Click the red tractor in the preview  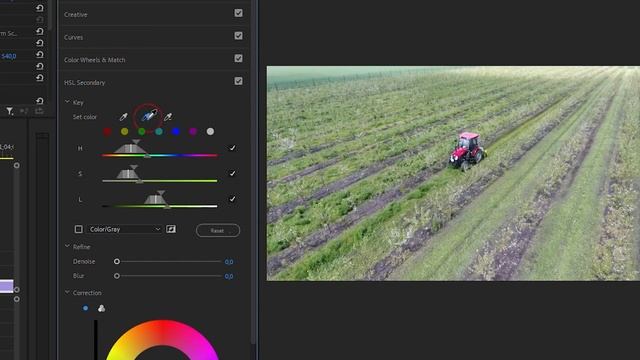pyautogui.click(x=467, y=150)
